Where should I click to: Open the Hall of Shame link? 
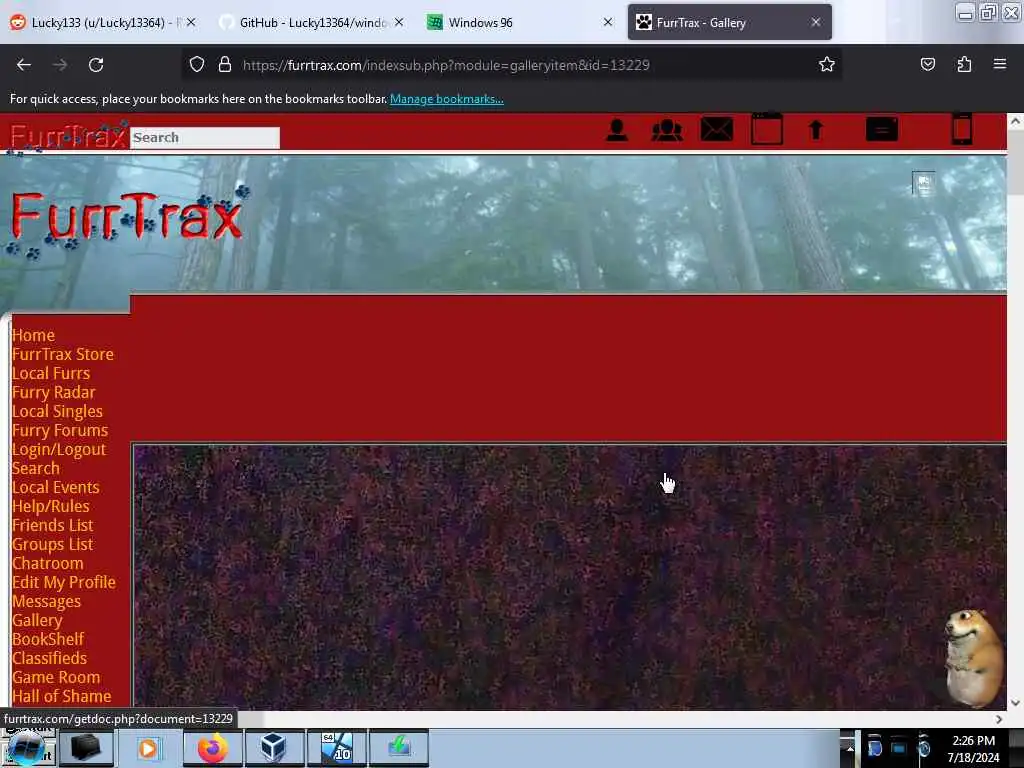(61, 696)
